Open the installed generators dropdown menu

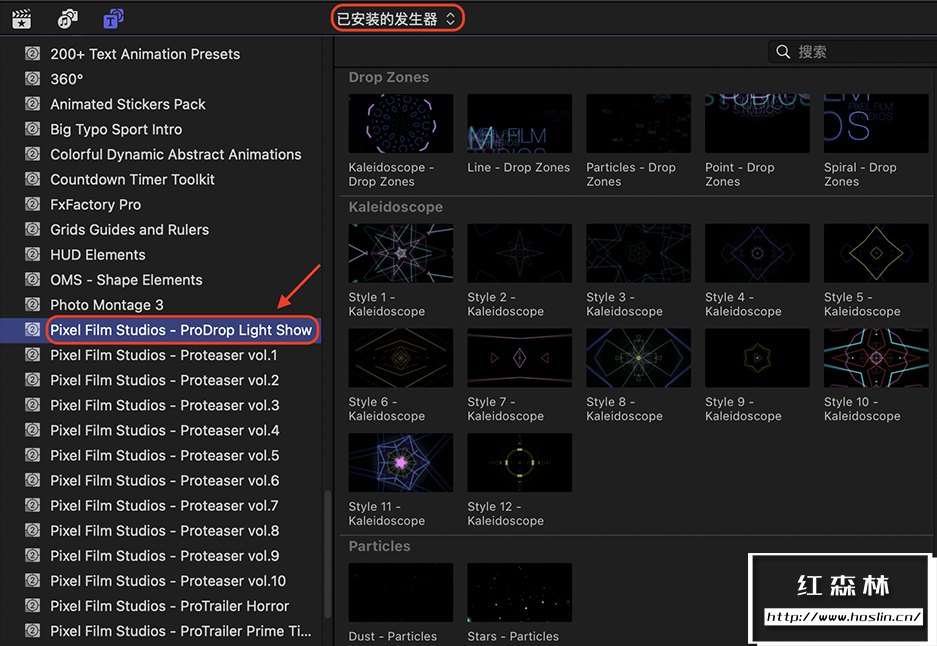(397, 19)
